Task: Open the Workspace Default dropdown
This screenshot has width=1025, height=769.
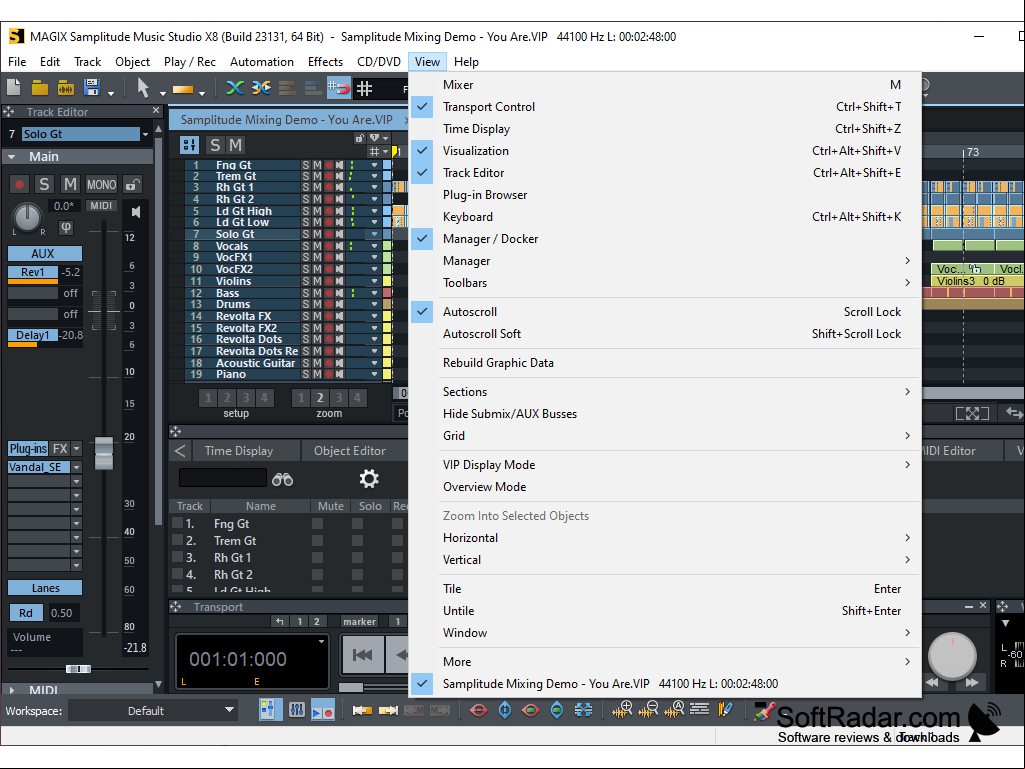Action: click(x=229, y=710)
